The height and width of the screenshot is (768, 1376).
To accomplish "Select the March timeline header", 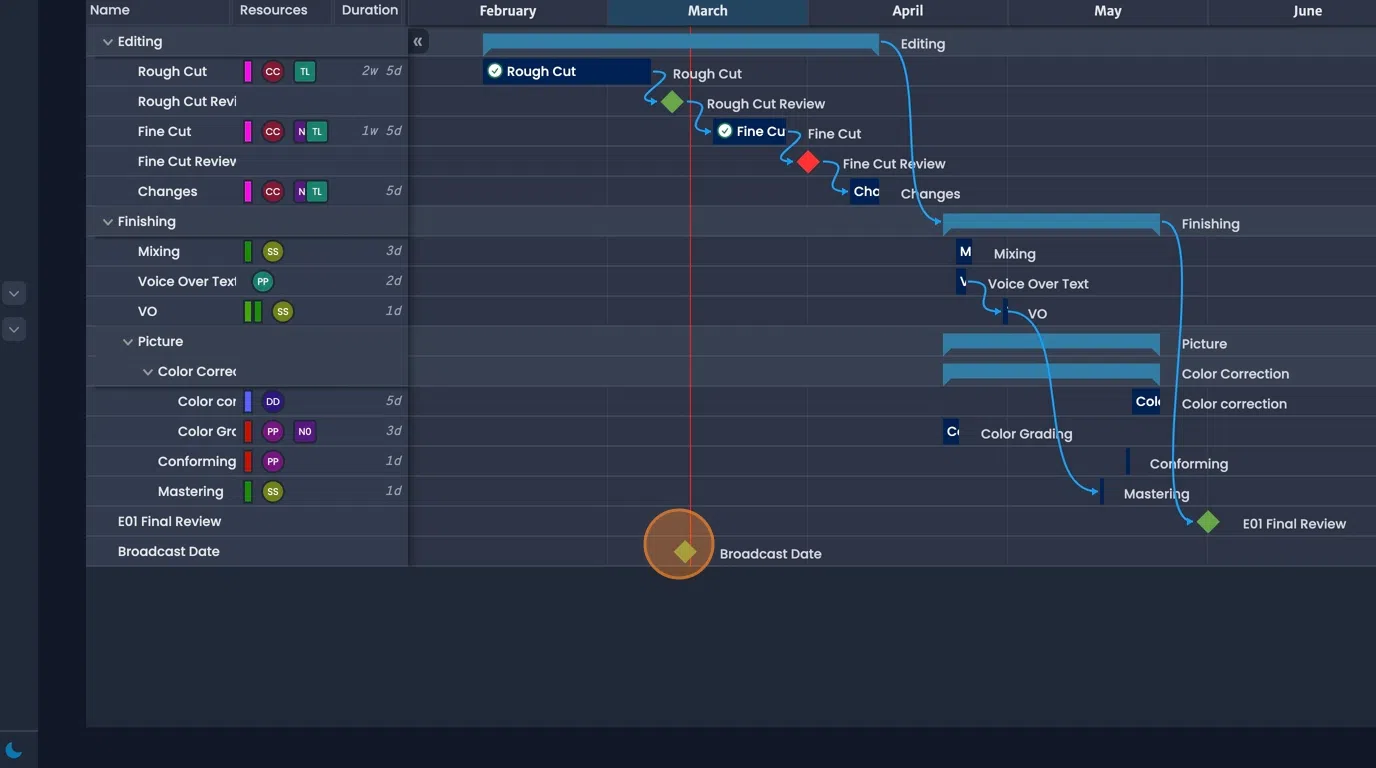I will point(707,11).
